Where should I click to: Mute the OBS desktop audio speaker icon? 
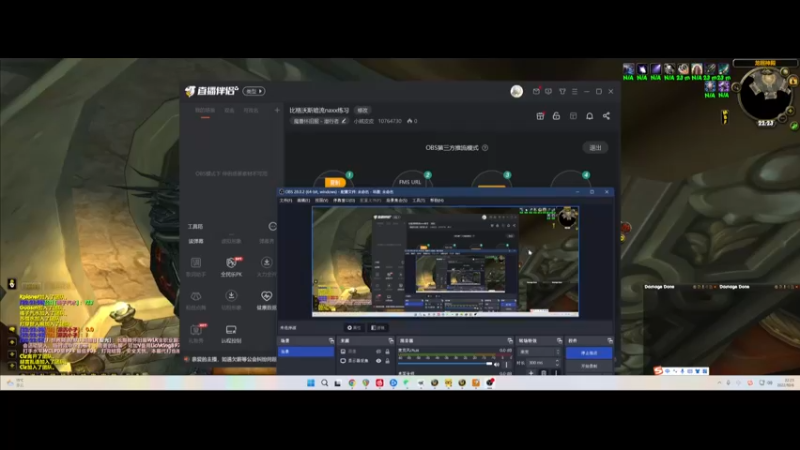point(497,364)
